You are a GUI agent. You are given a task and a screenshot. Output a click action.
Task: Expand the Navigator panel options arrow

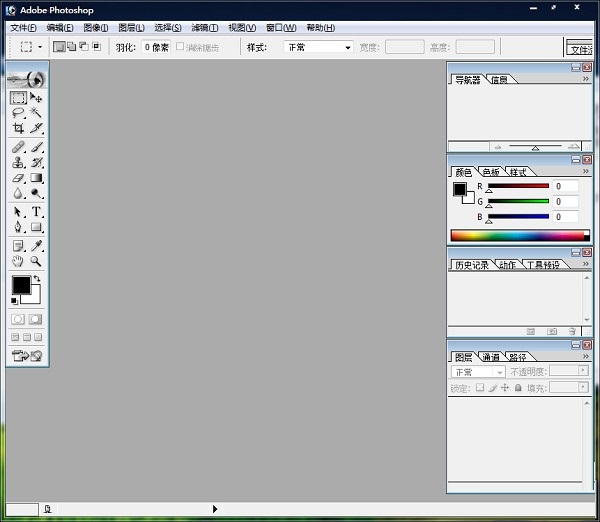(585, 79)
